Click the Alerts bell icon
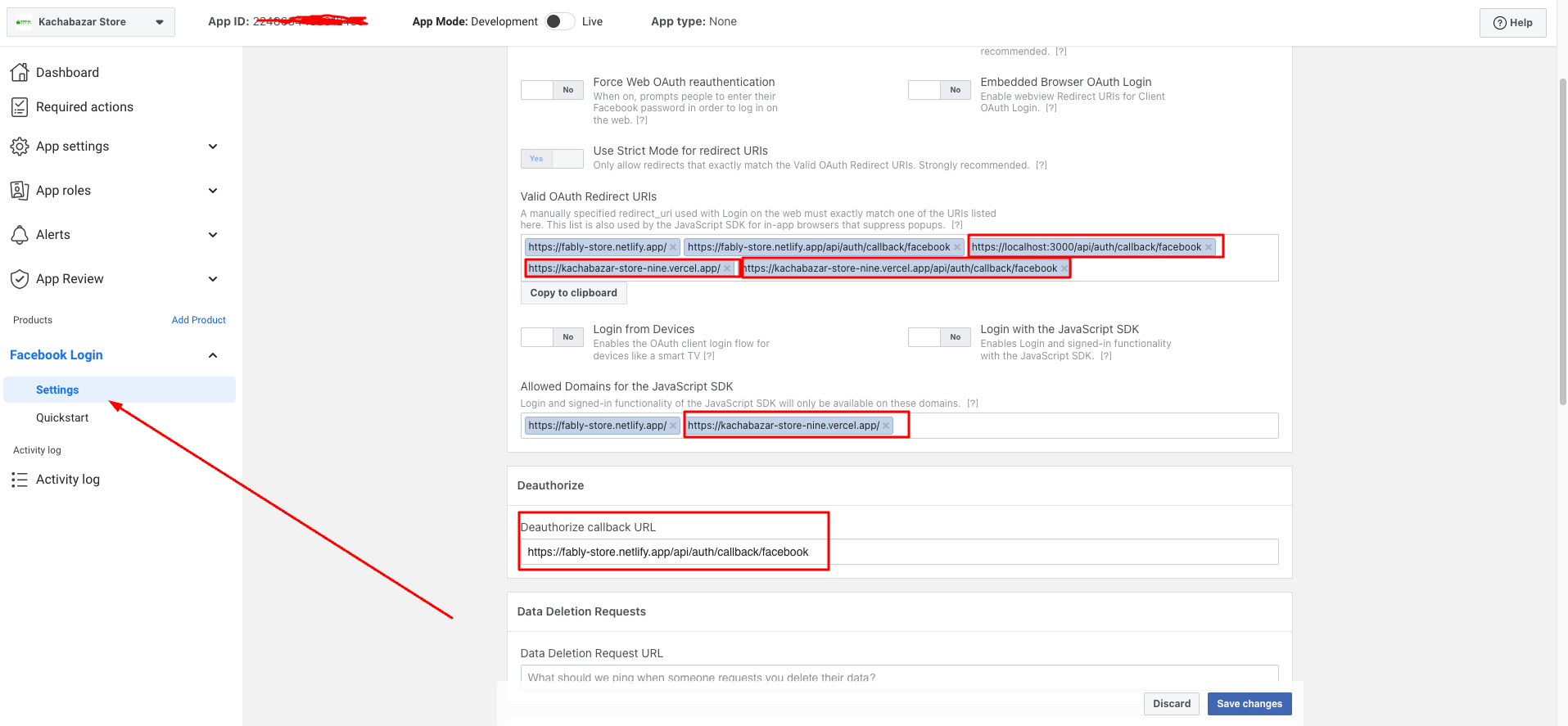 click(x=20, y=235)
